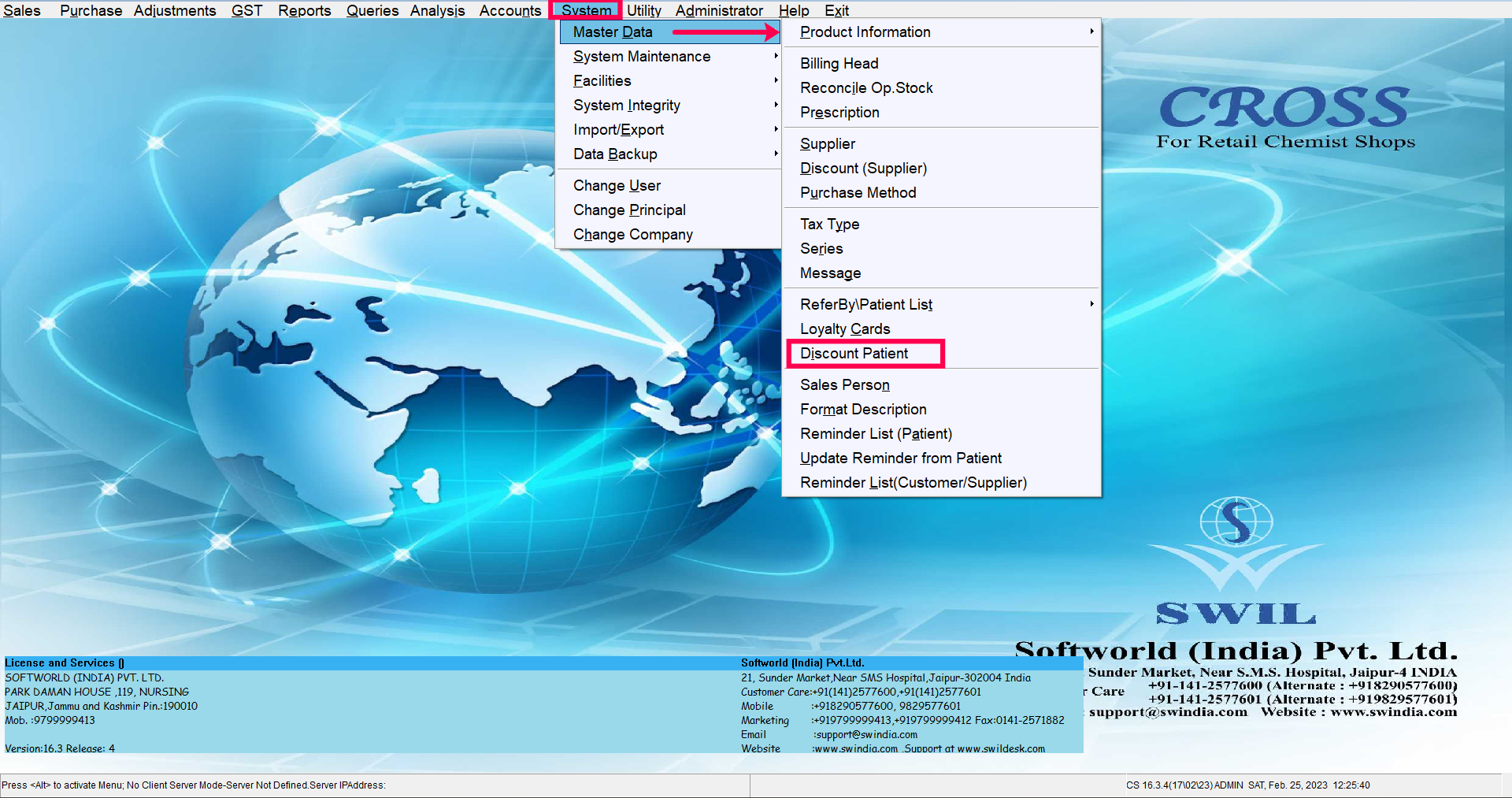Open Prescription master
The width and height of the screenshot is (1512, 798).
942,113
